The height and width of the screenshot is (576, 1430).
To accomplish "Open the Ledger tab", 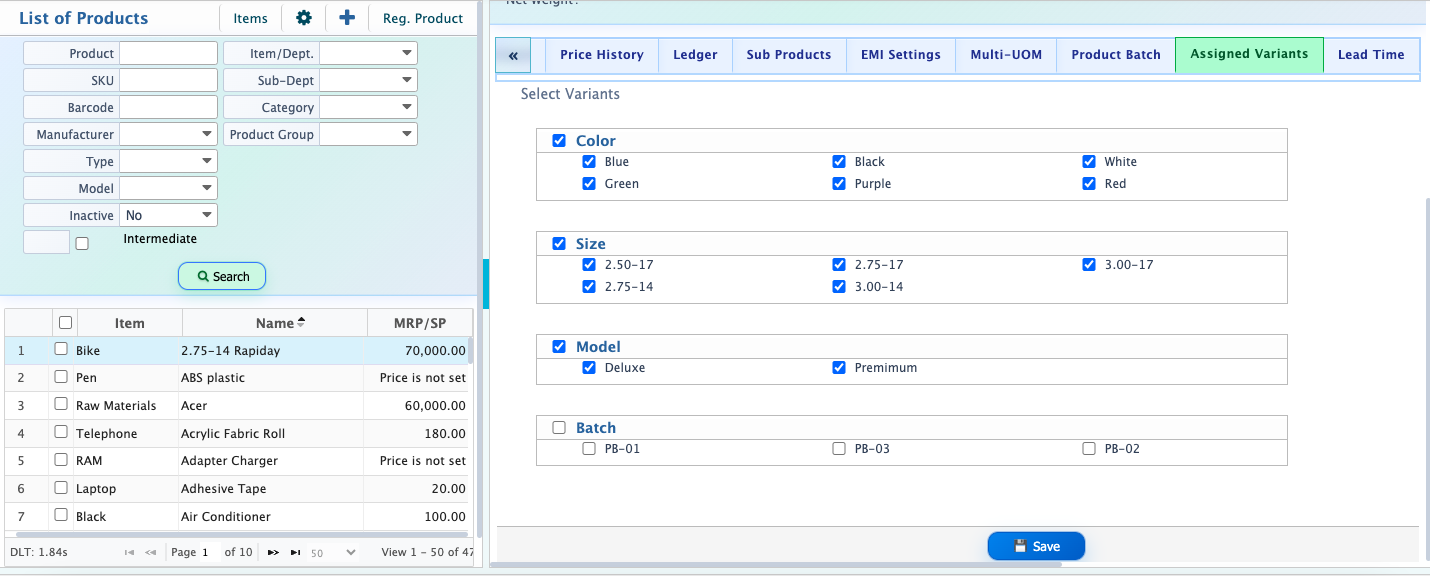I will tap(695, 55).
